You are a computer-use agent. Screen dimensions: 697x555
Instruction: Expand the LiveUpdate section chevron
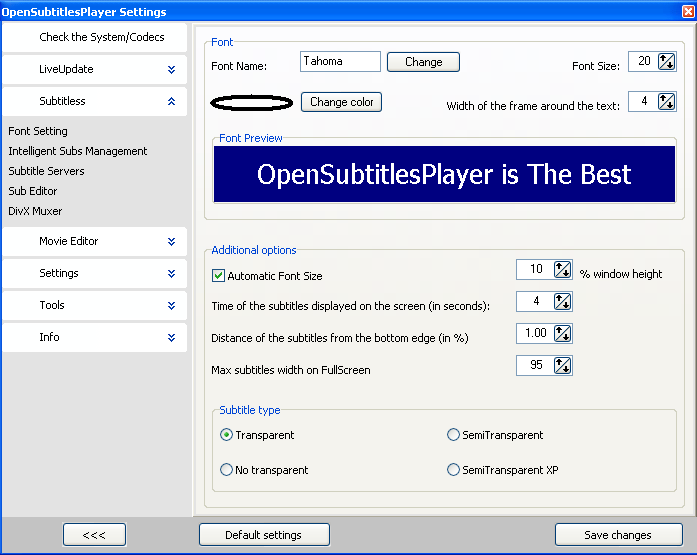click(172, 69)
